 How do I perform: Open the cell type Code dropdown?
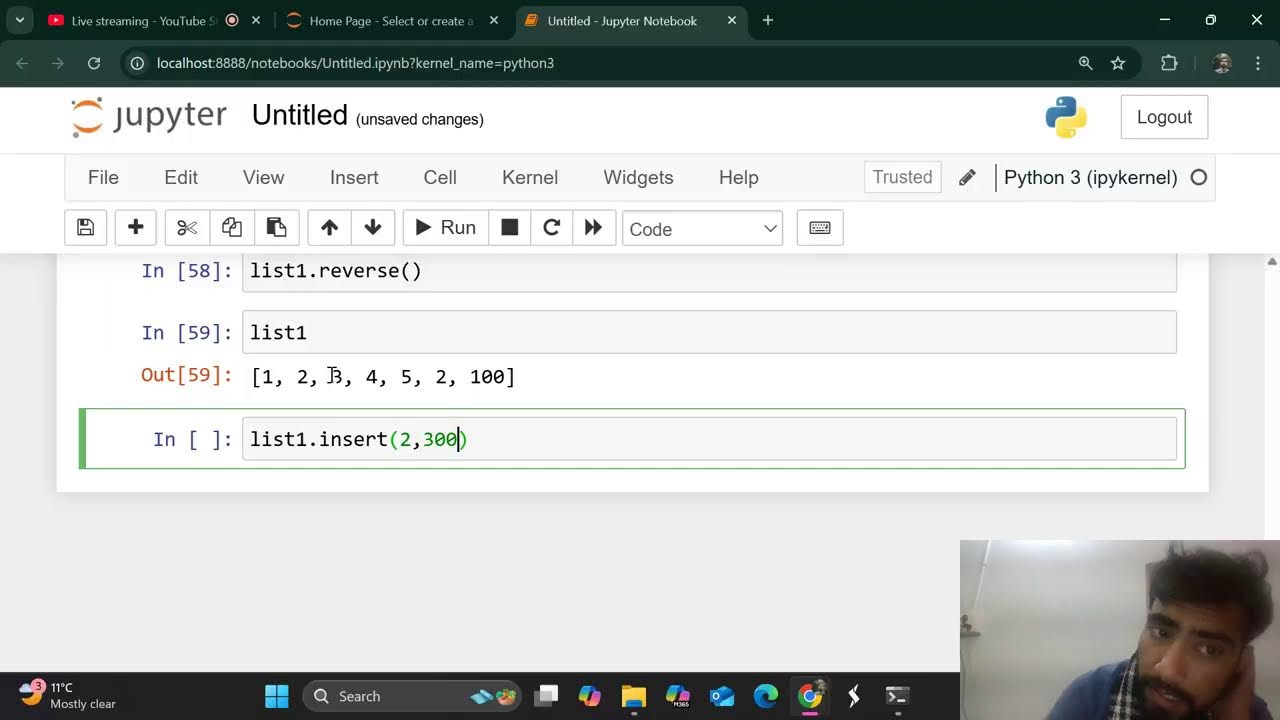(x=702, y=229)
